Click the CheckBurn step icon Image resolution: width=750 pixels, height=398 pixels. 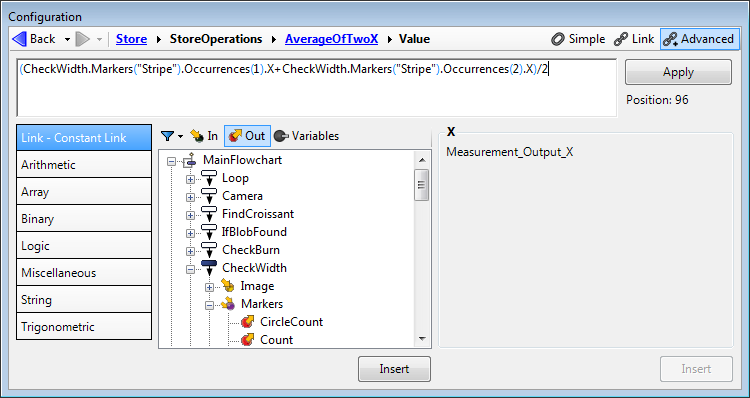(209, 250)
